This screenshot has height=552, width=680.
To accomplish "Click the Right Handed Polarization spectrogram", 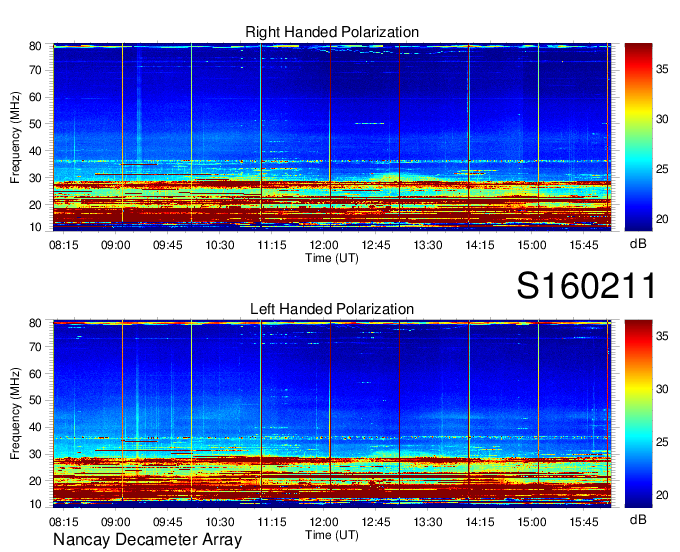I will click(x=332, y=137).
